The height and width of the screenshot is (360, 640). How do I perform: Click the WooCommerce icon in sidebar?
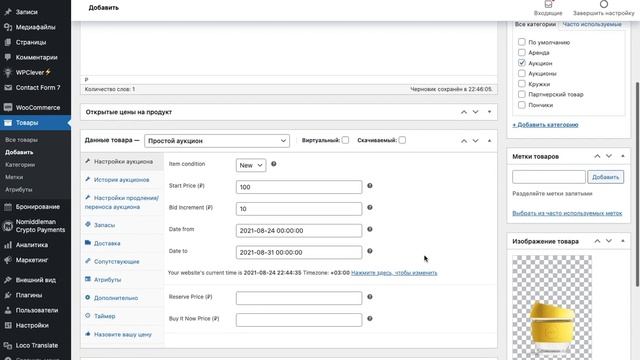[8, 107]
